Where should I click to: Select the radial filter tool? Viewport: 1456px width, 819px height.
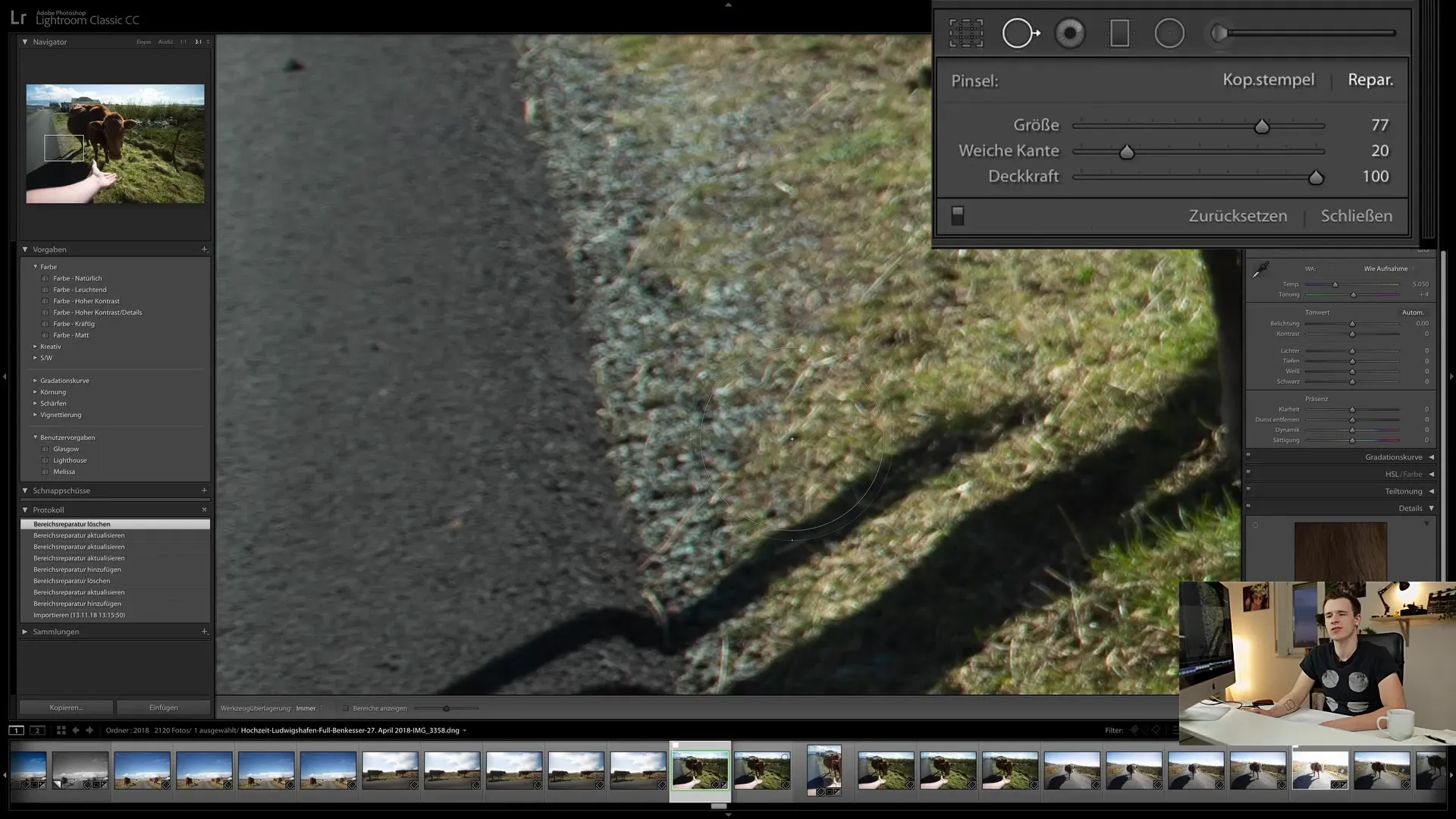pos(1169,33)
